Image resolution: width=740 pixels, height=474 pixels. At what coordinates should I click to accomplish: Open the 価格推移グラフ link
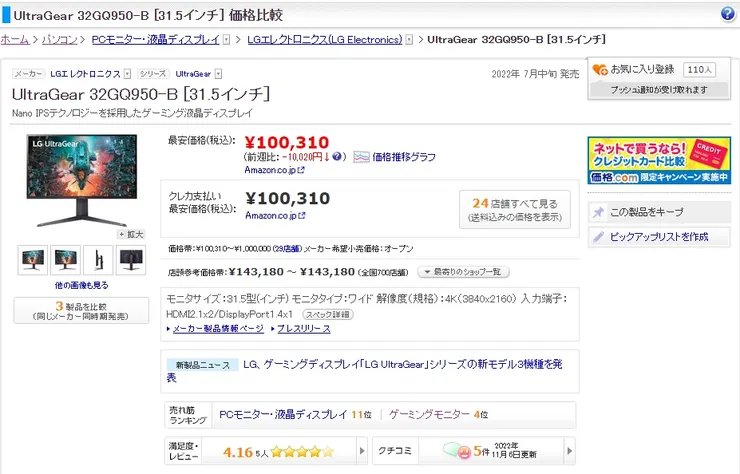pyautogui.click(x=404, y=157)
